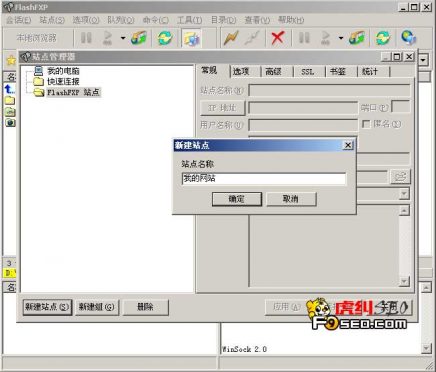Open the Commands menu (命令)
Screen dimensions: 436x372
pos(156,20)
